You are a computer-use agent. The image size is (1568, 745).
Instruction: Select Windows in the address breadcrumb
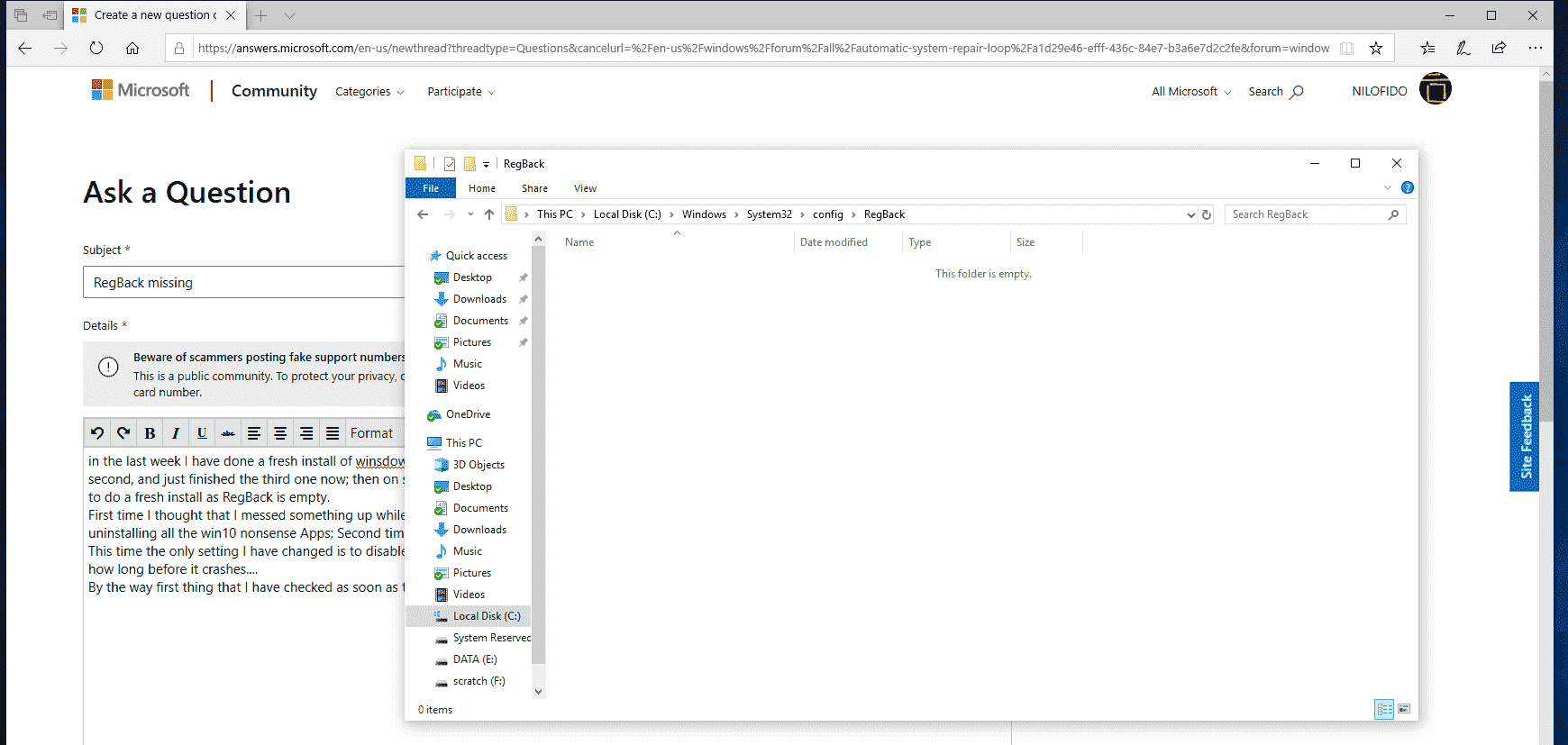[704, 214]
